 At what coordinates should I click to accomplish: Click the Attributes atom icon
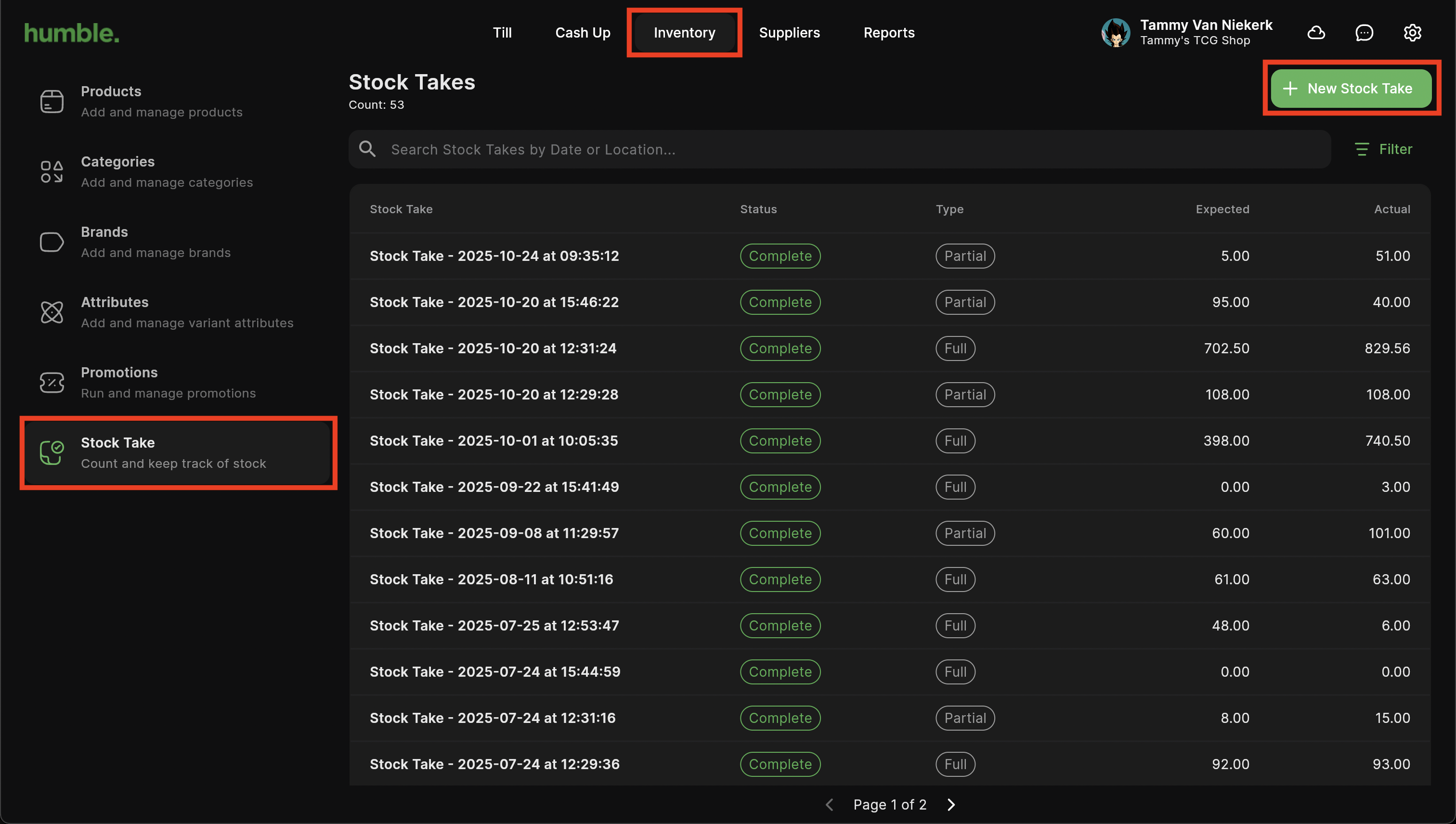tap(52, 312)
